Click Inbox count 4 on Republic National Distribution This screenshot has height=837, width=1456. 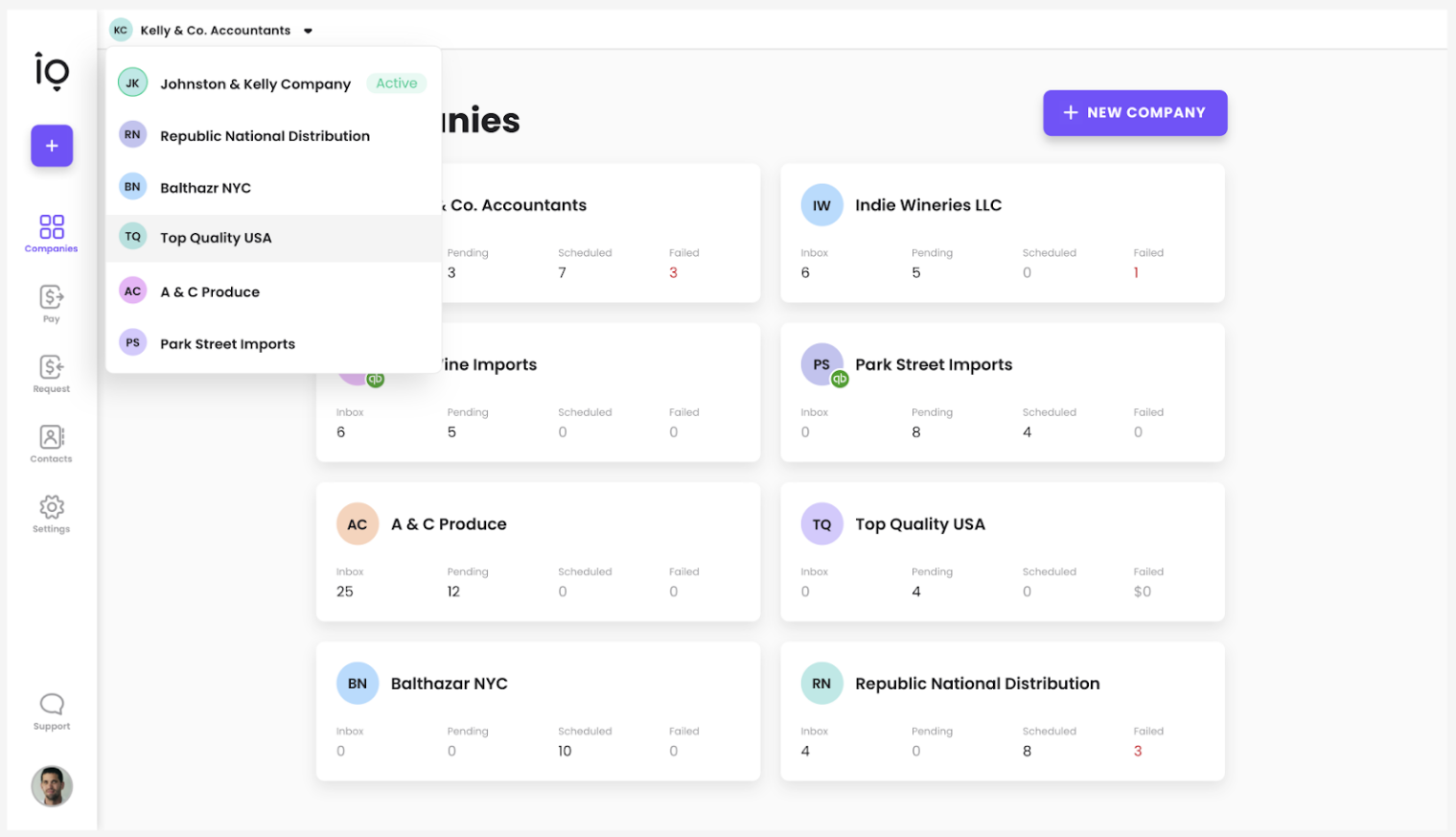(805, 752)
